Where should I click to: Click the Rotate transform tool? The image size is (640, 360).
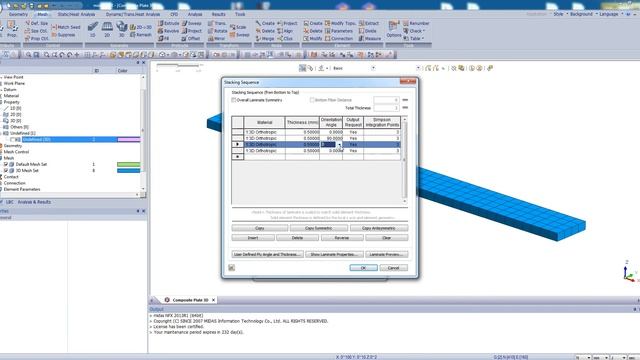click(218, 31)
